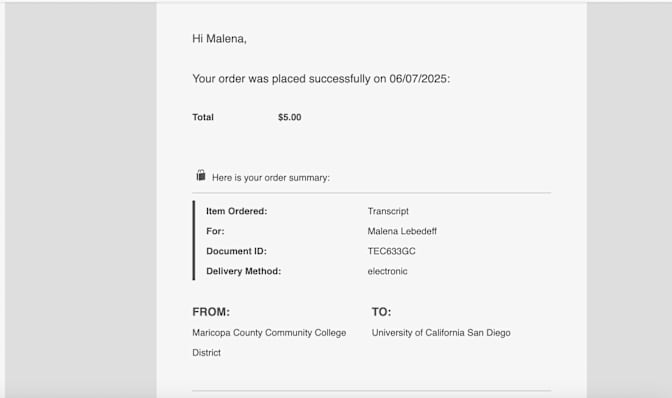
Task: Click Maricopa County Community College sender text
Action: (x=269, y=333)
